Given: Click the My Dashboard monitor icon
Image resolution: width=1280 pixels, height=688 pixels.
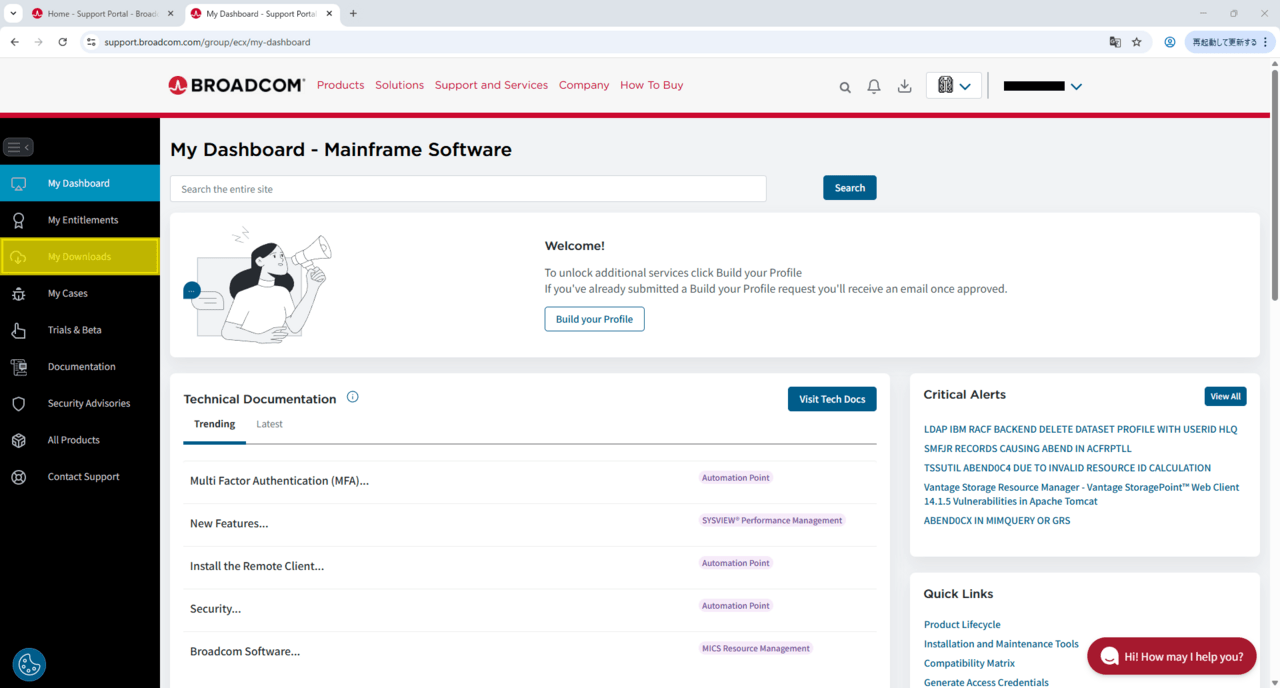Looking at the screenshot, I should pos(18,184).
